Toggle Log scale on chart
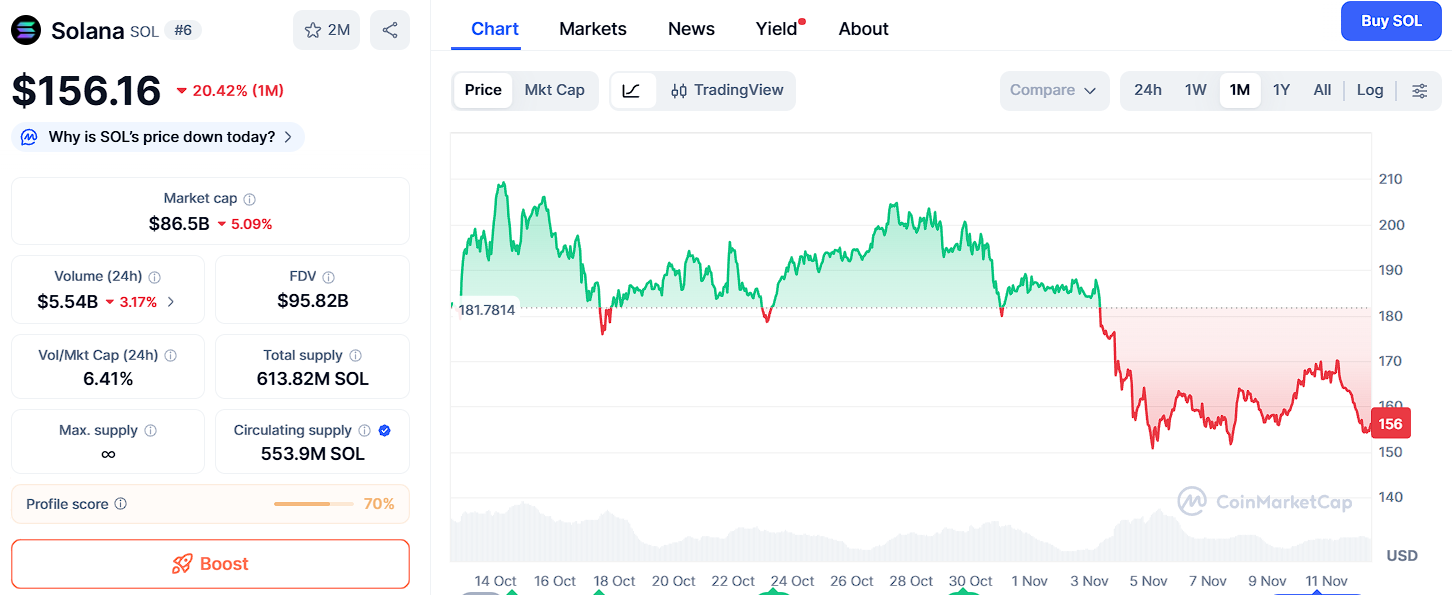The width and height of the screenshot is (1452, 595). (x=1370, y=90)
